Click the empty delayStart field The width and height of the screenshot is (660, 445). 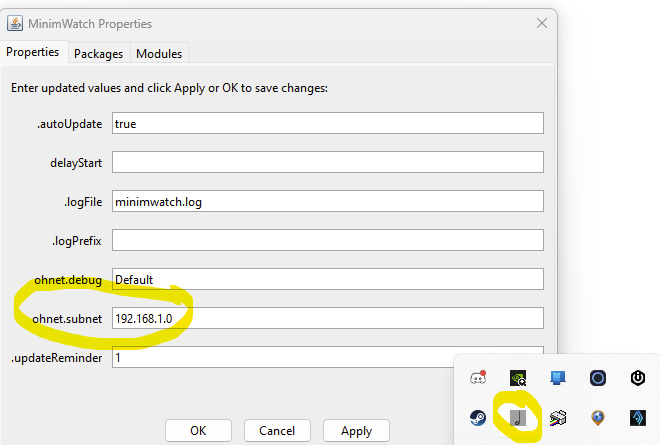tap(327, 162)
